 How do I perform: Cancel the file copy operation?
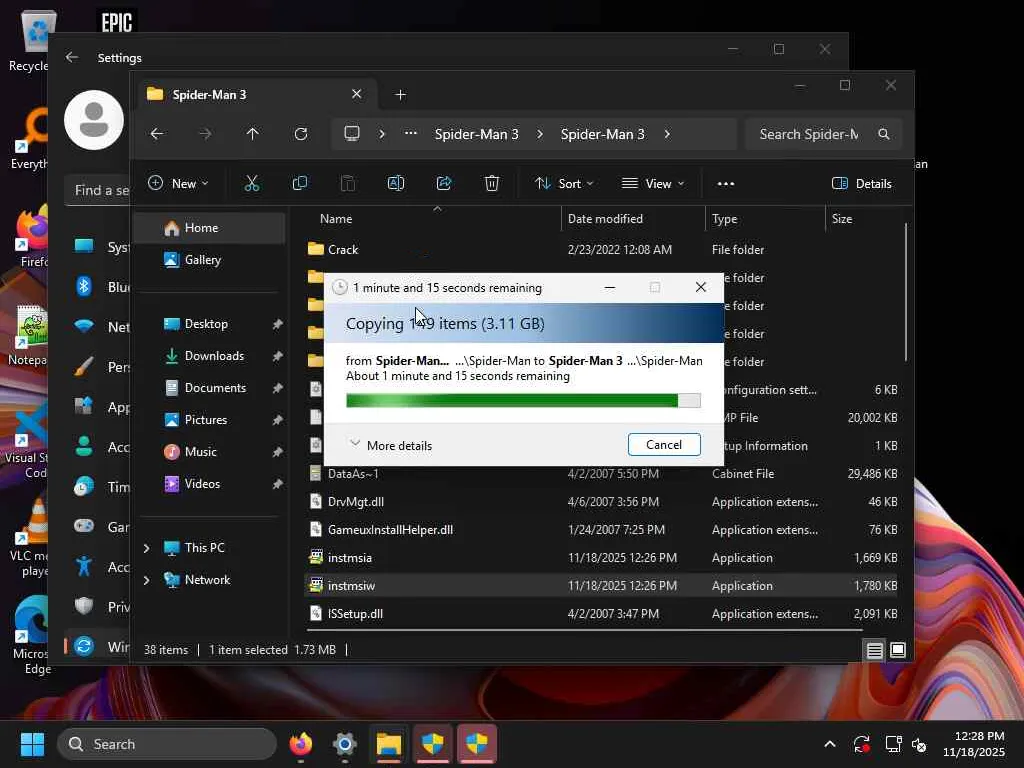664,445
